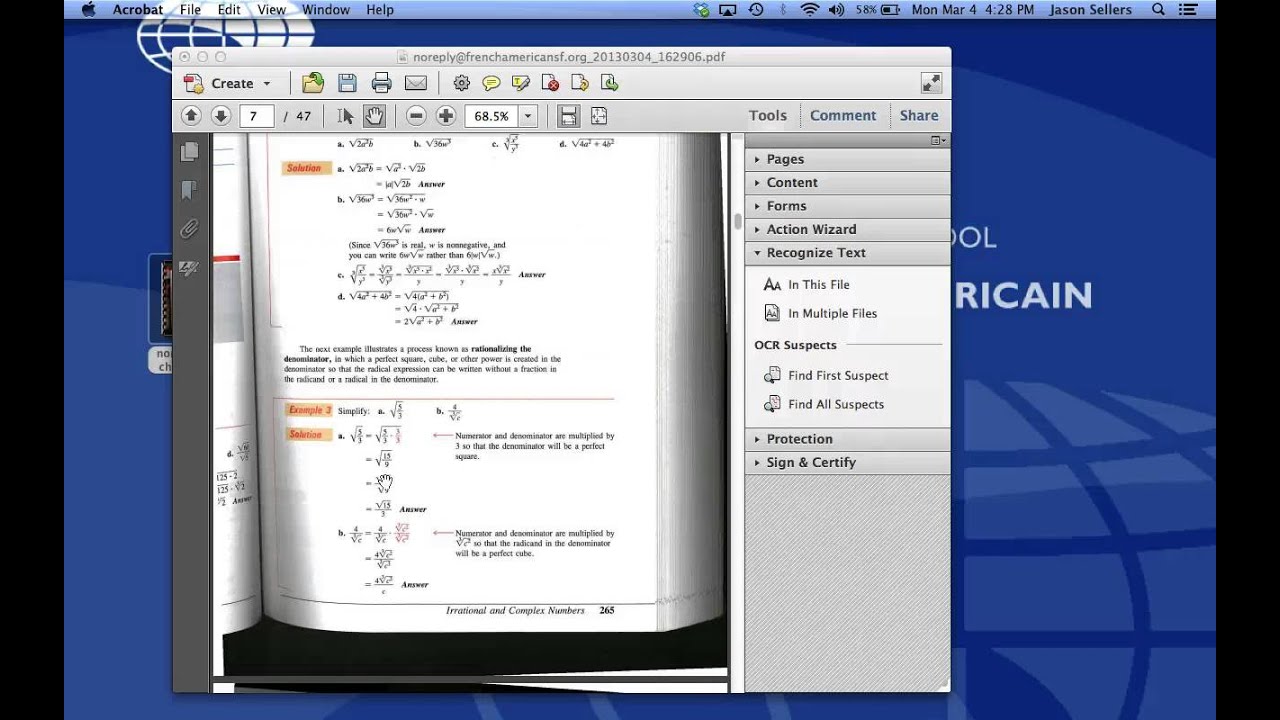Click the PDF file thumbnail on desktop
1280x720 pixels.
tap(160, 300)
